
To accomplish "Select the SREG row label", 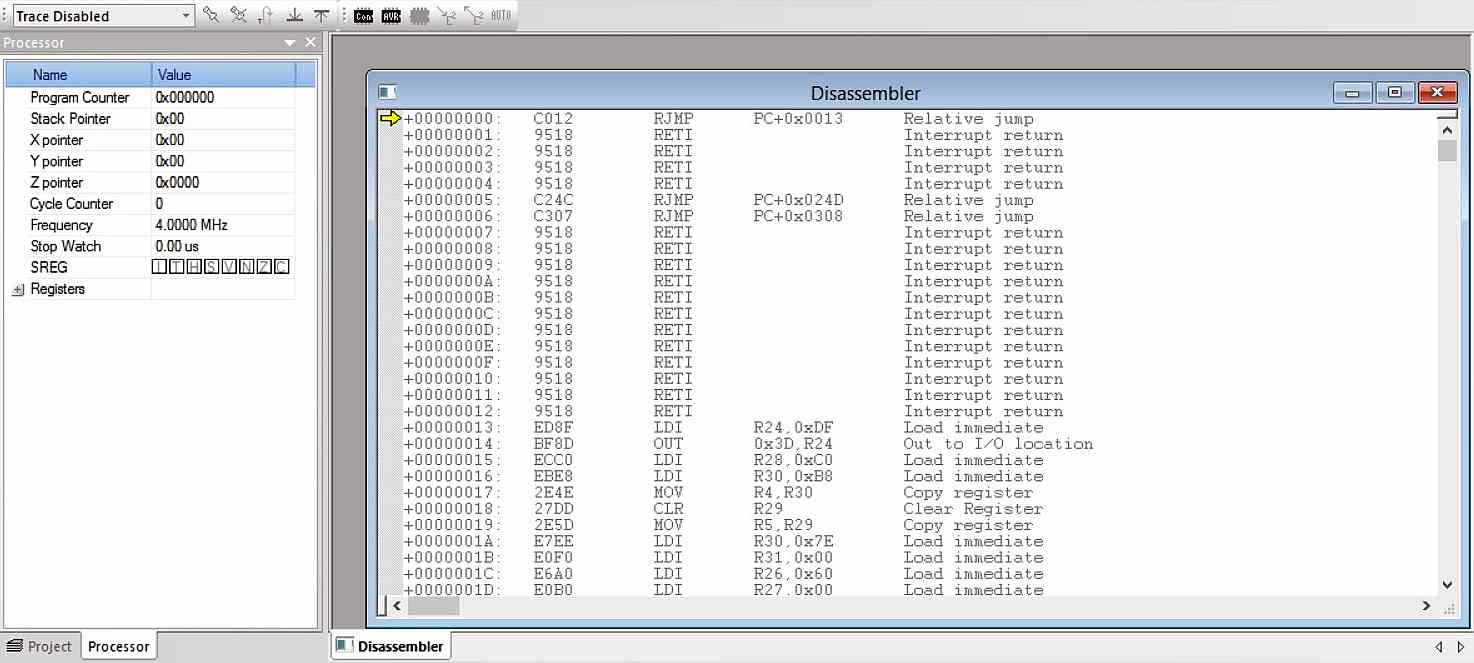I will (49, 267).
